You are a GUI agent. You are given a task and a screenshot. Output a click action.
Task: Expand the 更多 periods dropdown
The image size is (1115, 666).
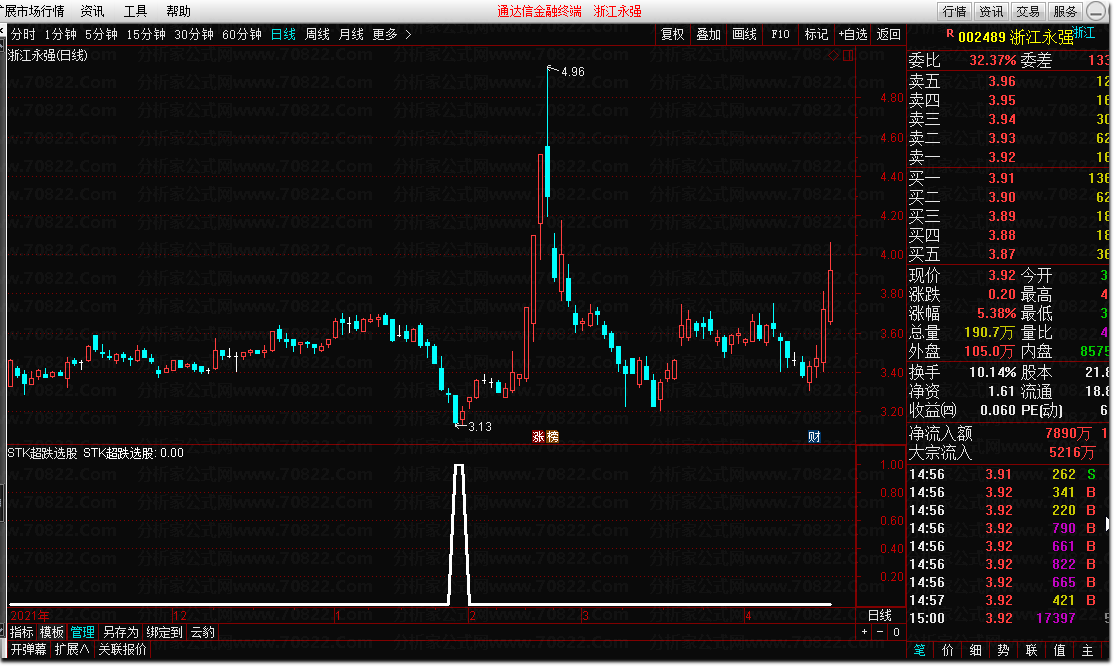(391, 34)
